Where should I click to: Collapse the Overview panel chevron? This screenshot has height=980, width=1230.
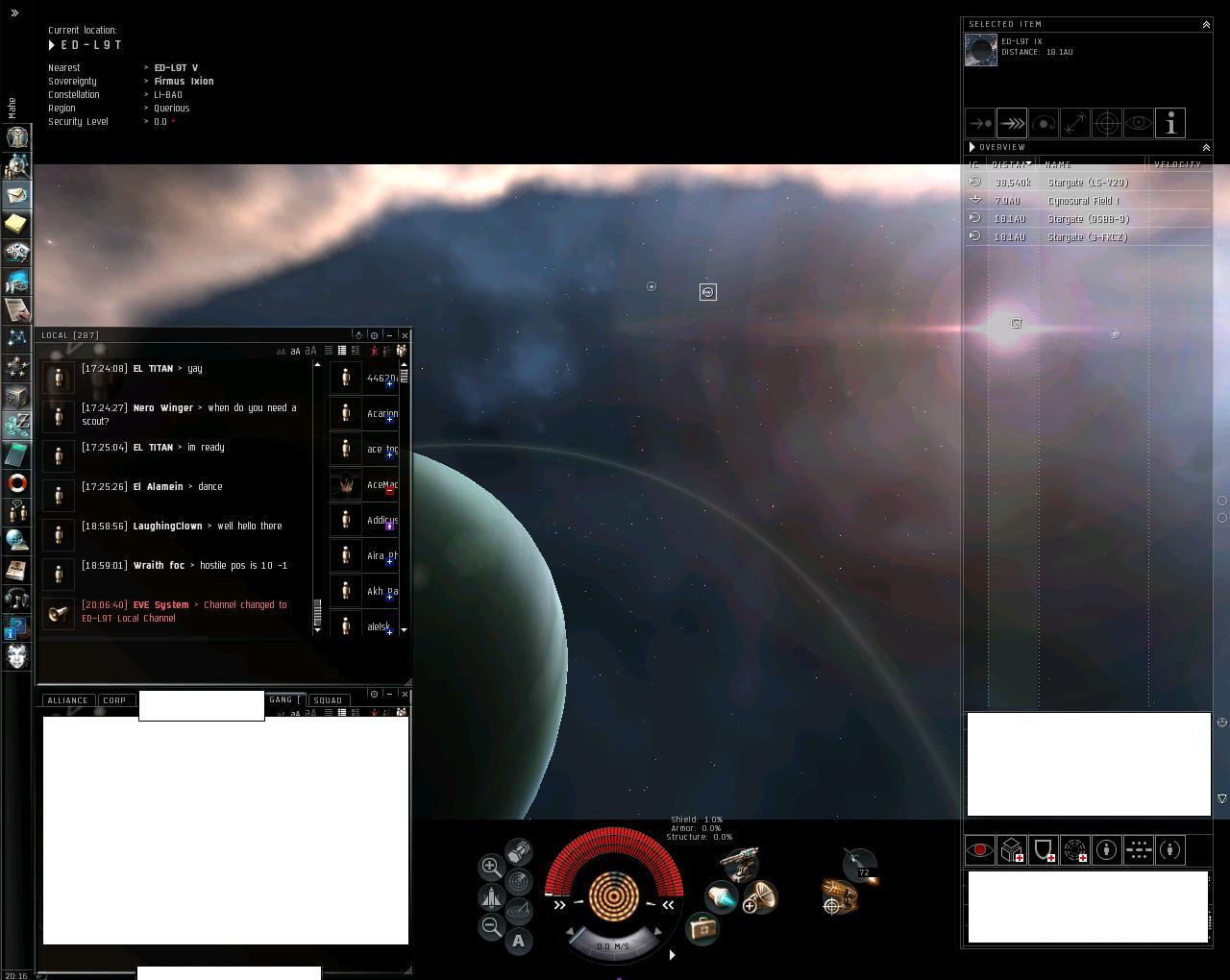[1206, 147]
